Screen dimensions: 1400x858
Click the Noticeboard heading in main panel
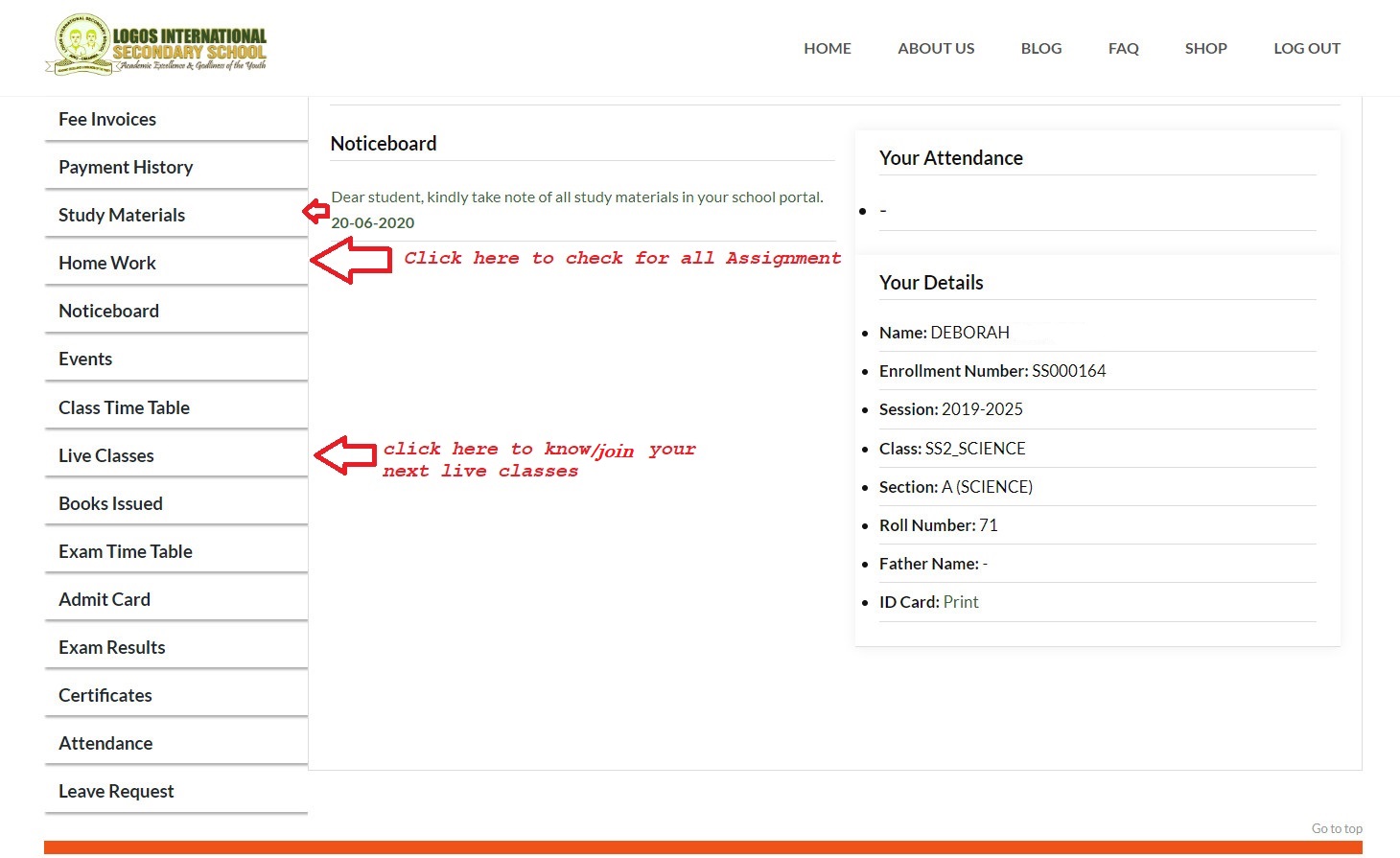[x=384, y=144]
